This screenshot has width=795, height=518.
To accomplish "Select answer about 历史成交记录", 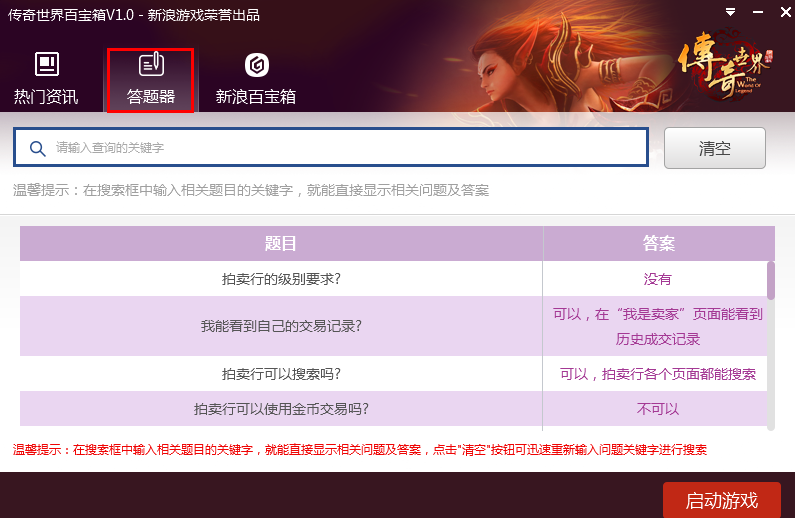I will 657,326.
